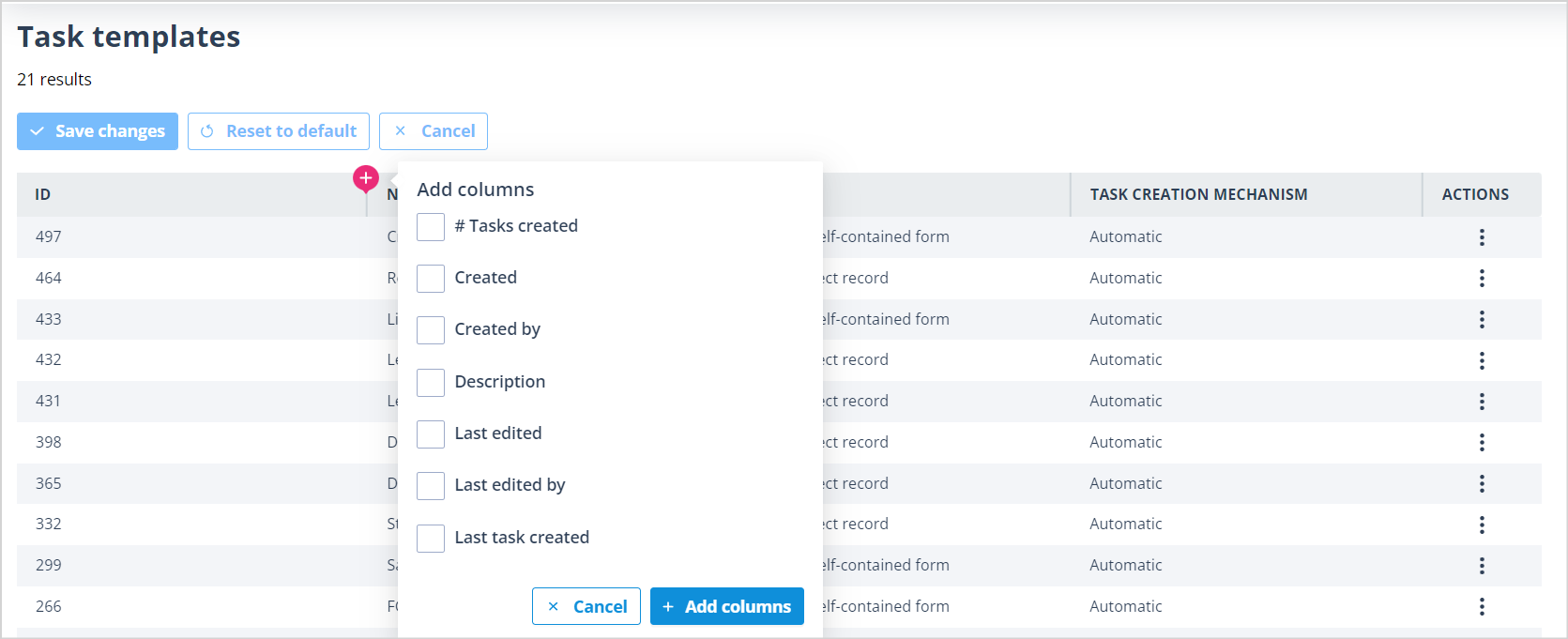Image resolution: width=1568 pixels, height=639 pixels.
Task: Check the # Tasks created checkbox
Action: [431, 227]
